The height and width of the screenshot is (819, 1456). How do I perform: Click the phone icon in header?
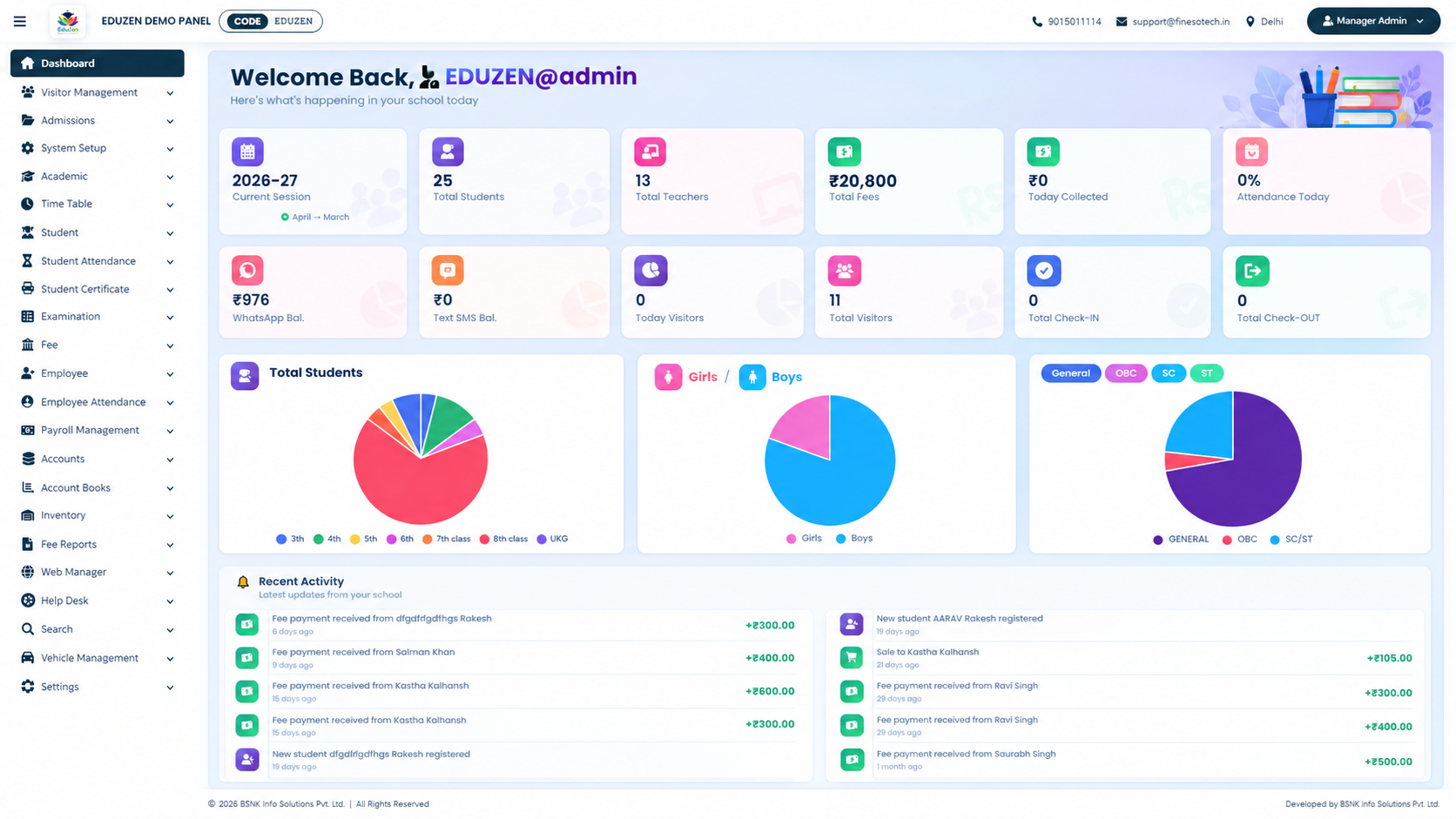click(1037, 22)
